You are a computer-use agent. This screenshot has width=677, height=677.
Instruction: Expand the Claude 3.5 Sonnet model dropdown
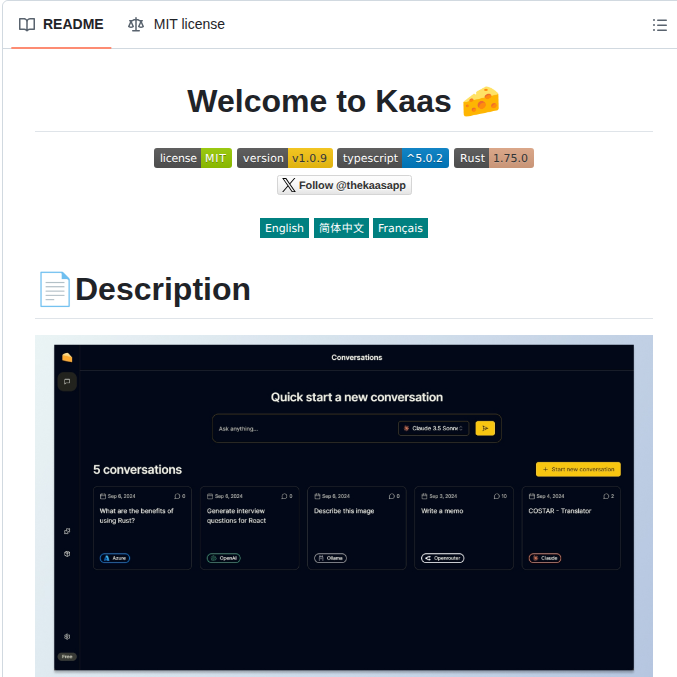point(433,428)
